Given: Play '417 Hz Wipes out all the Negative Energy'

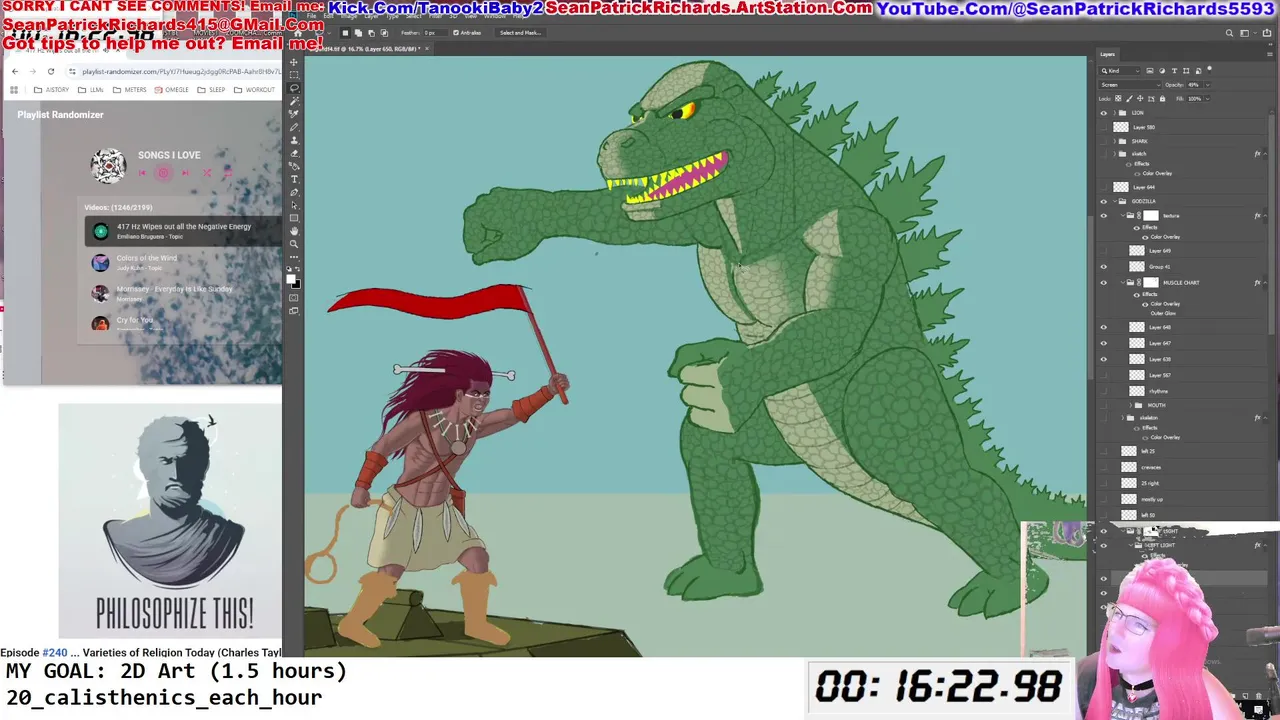Looking at the screenshot, I should tap(183, 231).
